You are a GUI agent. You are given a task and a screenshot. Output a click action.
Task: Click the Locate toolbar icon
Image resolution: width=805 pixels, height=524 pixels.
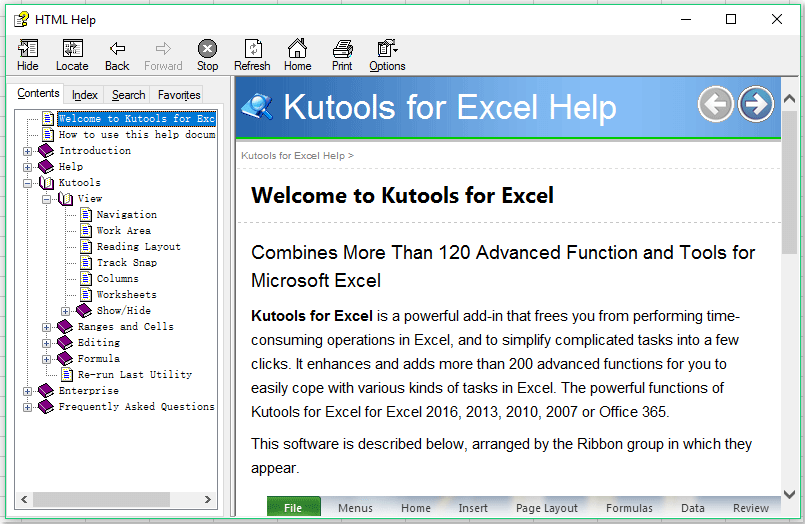(x=72, y=50)
